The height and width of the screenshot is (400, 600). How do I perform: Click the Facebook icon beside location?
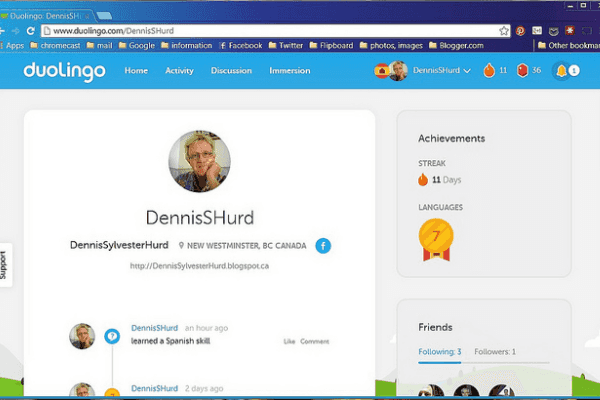click(323, 246)
